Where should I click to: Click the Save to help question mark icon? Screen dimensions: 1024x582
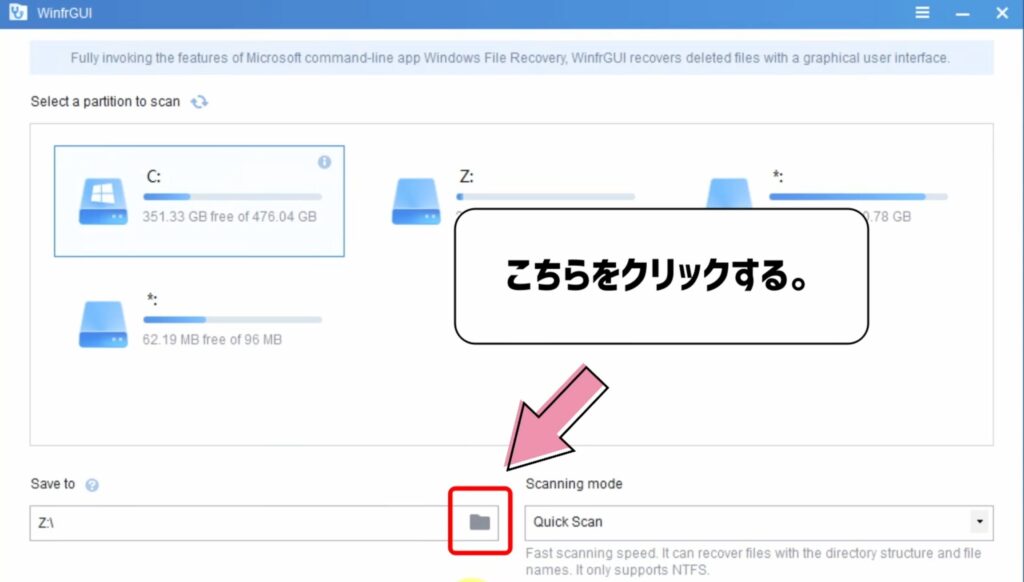92,484
